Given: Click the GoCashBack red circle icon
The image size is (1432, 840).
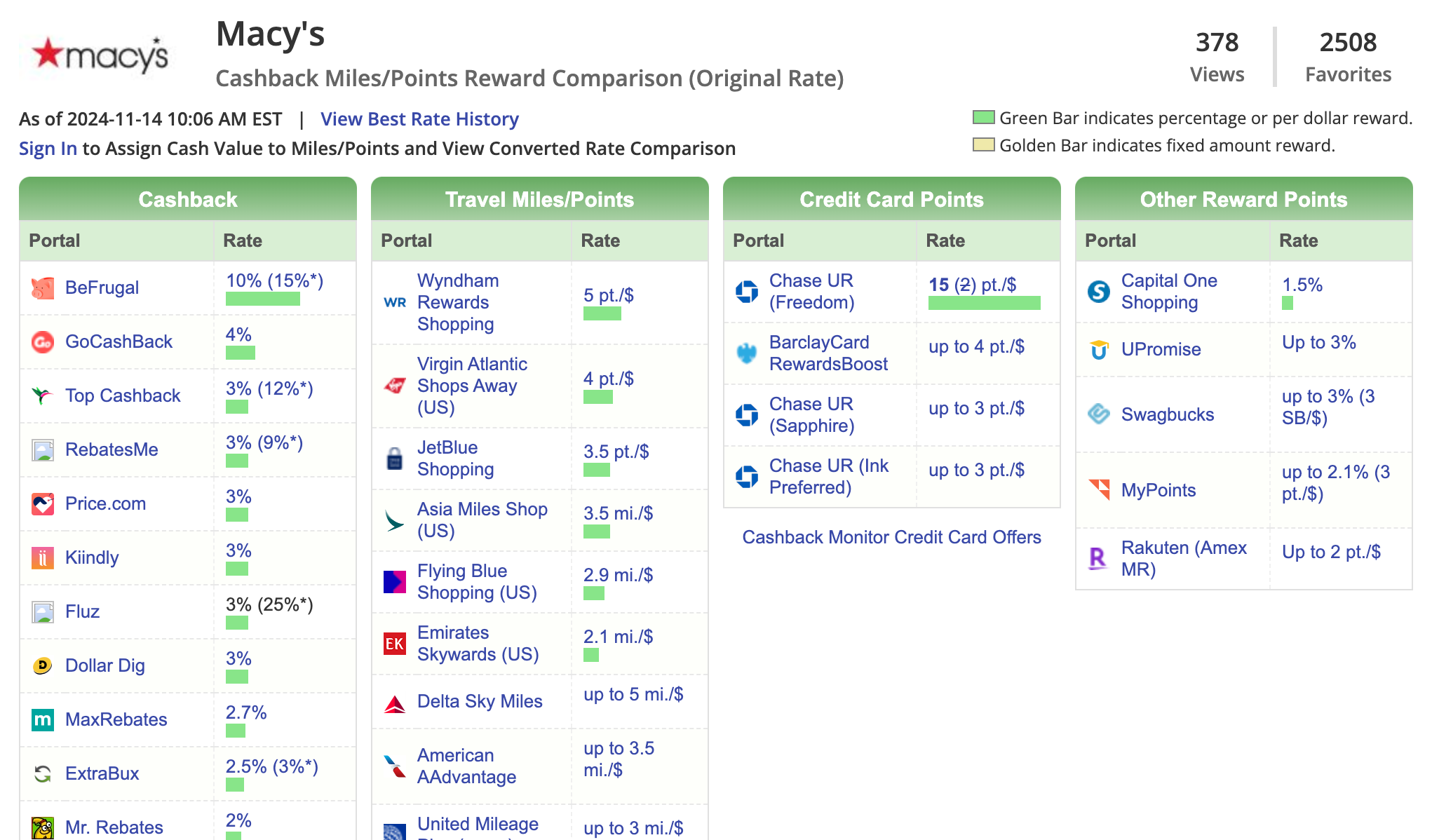Looking at the screenshot, I should [43, 342].
